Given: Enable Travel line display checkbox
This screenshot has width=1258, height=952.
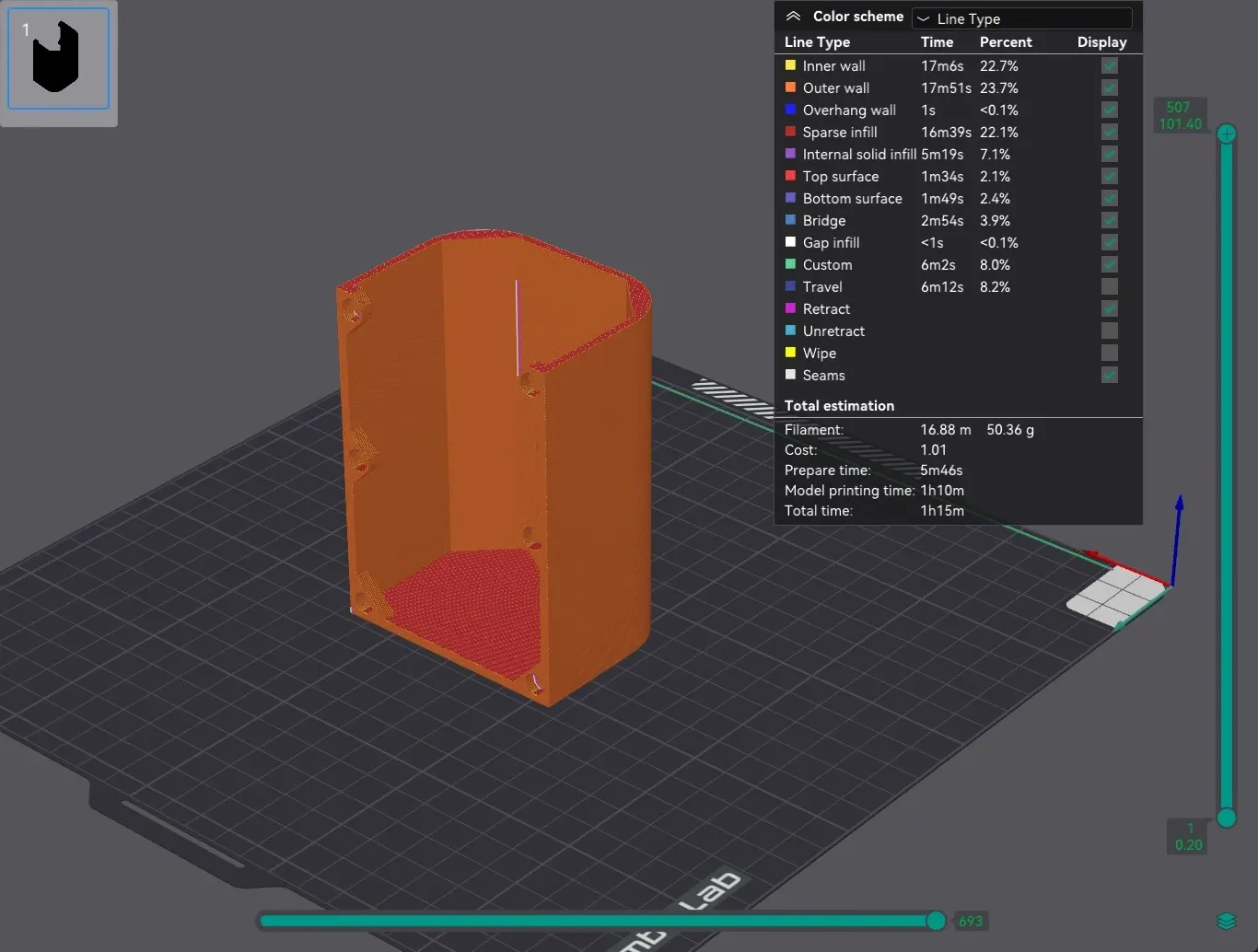Looking at the screenshot, I should [1110, 286].
